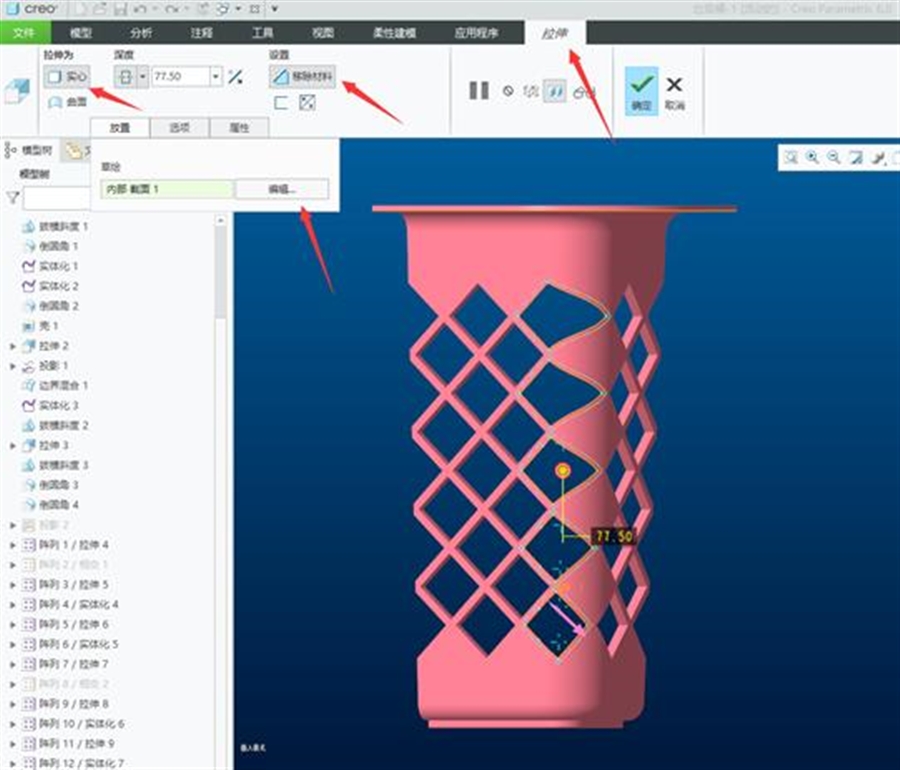Click the thicken sketch icon under 设置
Screen dimensions: 900x770
pyautogui.click(x=281, y=103)
